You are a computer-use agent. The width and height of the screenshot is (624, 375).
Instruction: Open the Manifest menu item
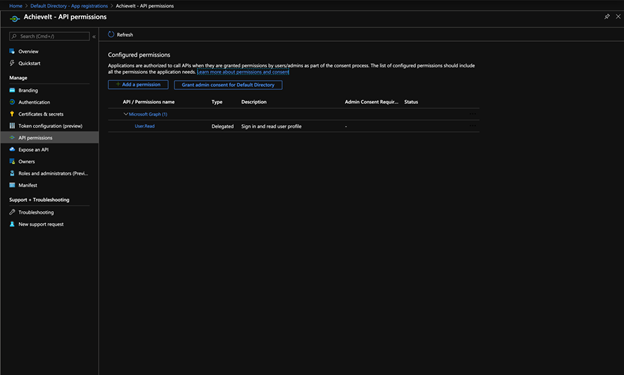click(x=27, y=186)
